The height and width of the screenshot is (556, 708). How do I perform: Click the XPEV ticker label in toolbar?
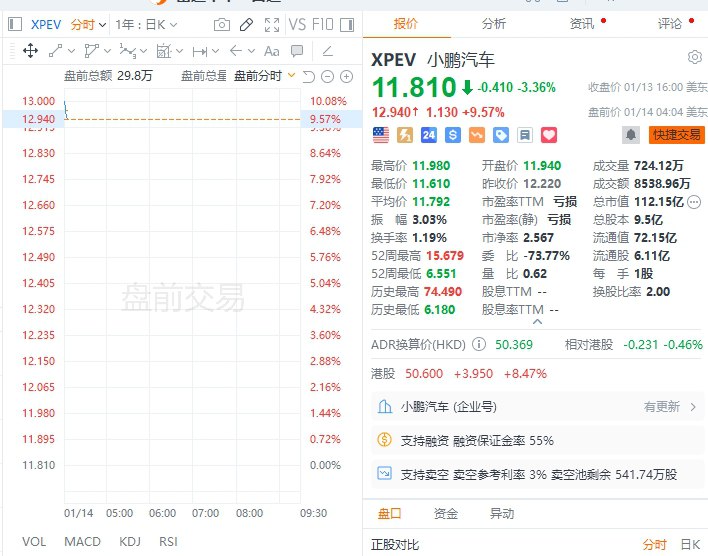tap(46, 24)
